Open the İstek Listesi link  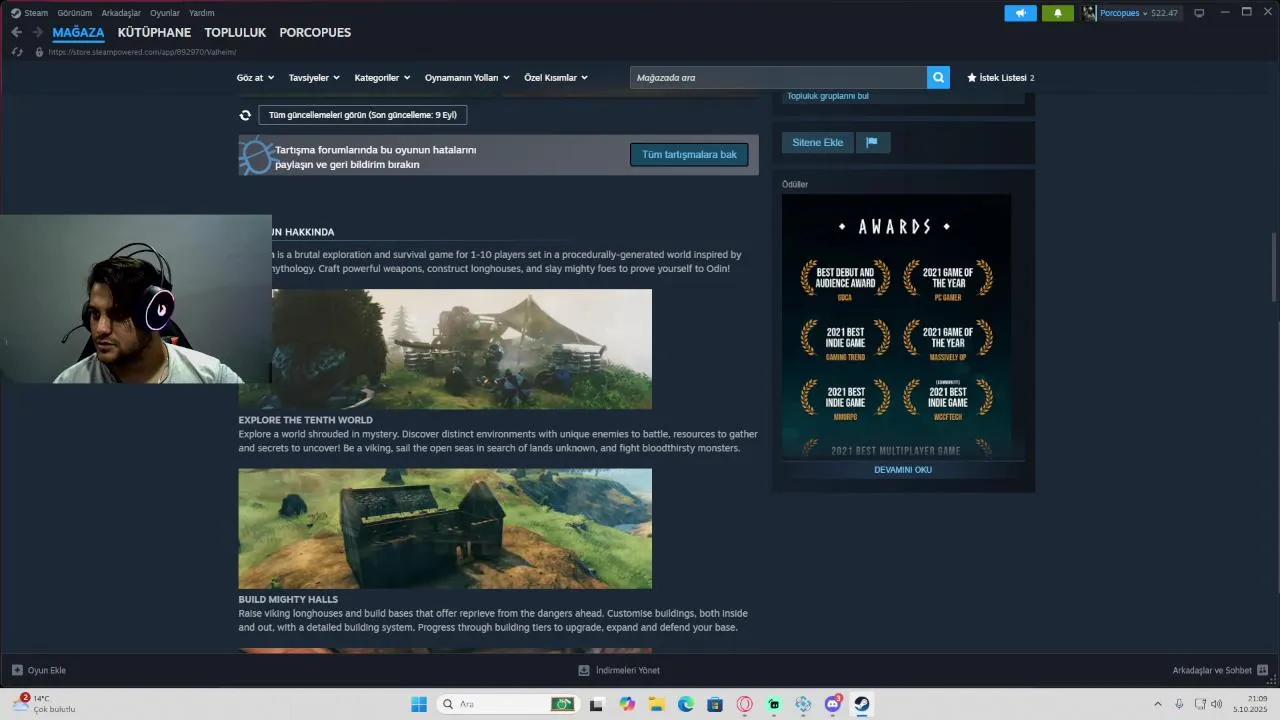point(1003,77)
